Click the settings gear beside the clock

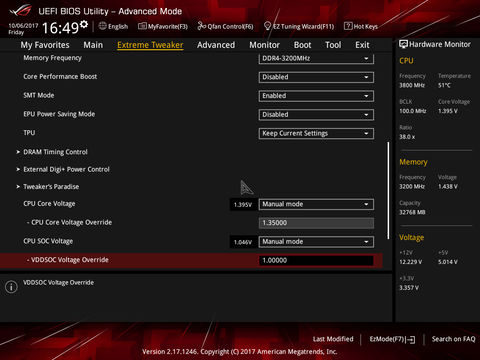[x=84, y=24]
